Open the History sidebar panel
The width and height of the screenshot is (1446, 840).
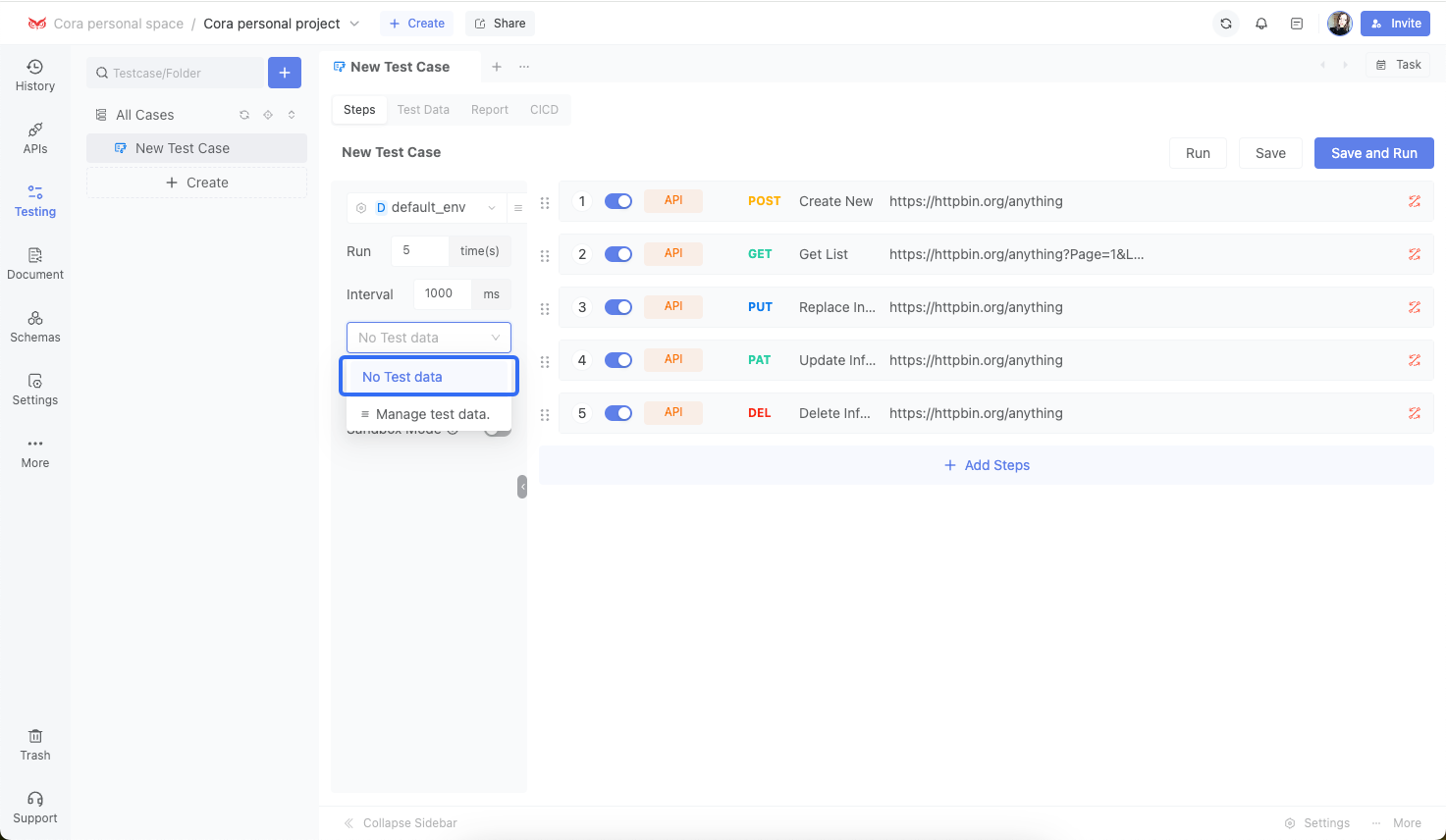coord(35,75)
